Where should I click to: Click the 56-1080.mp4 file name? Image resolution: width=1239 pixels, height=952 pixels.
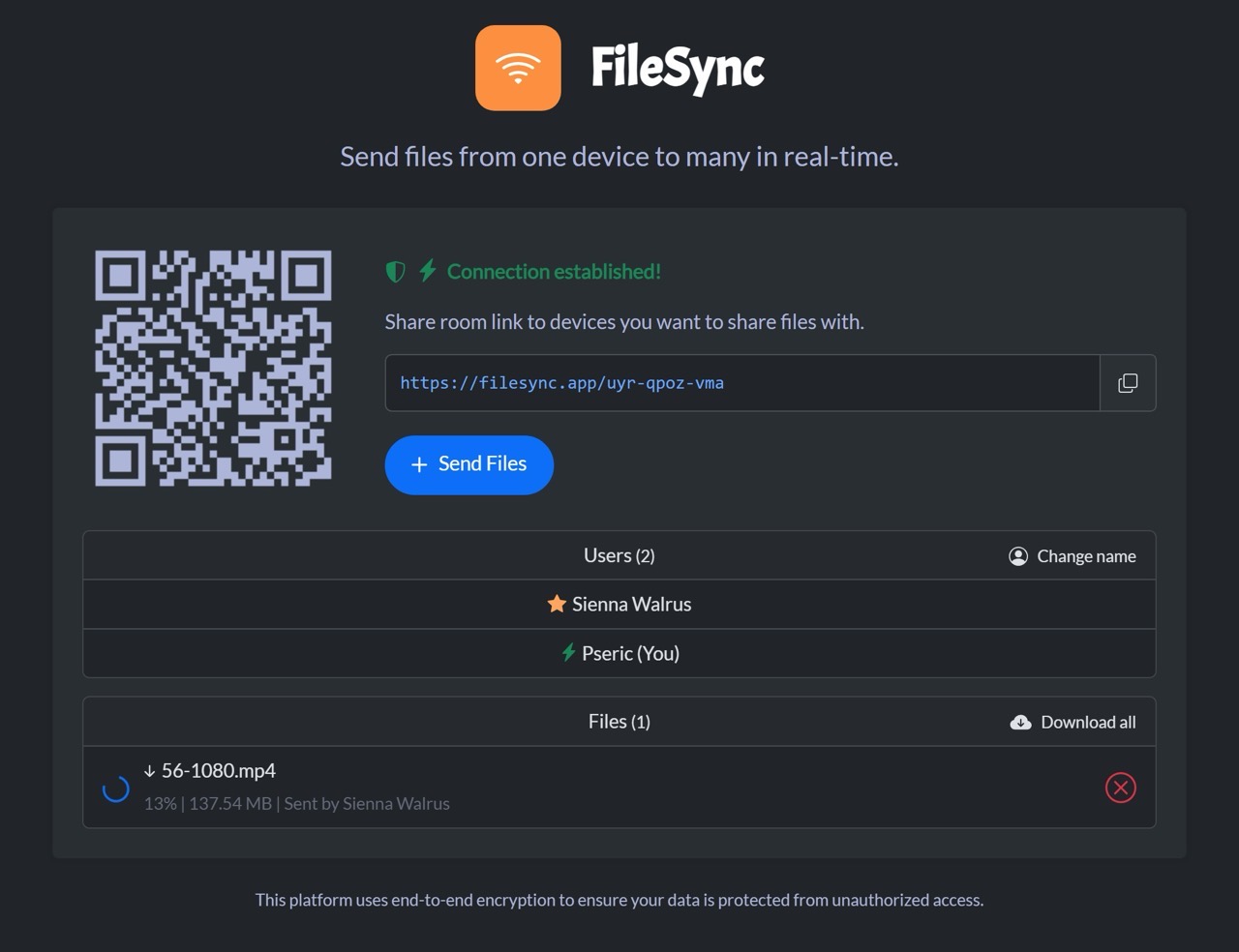click(x=219, y=771)
